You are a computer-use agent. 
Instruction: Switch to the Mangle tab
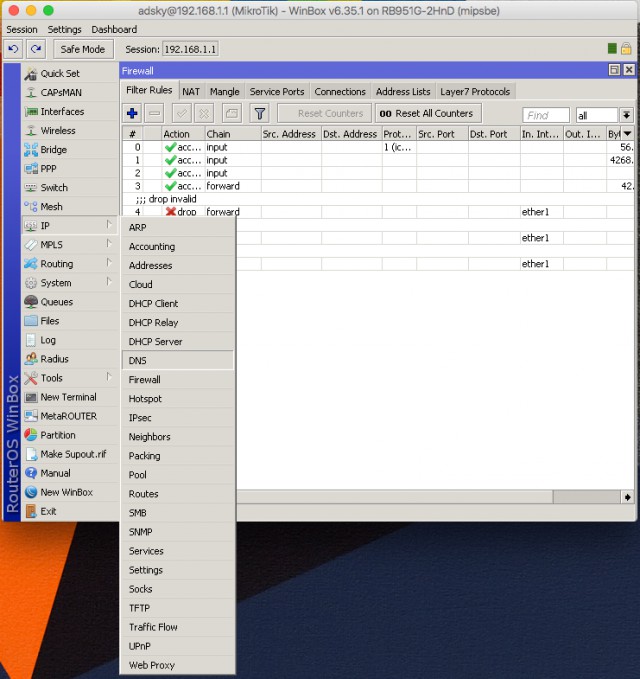225,92
